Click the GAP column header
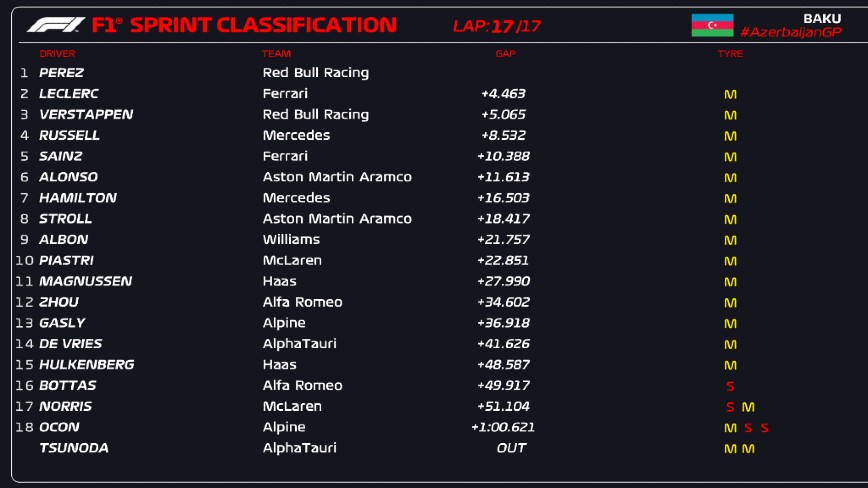This screenshot has height=488, width=868. 505,54
